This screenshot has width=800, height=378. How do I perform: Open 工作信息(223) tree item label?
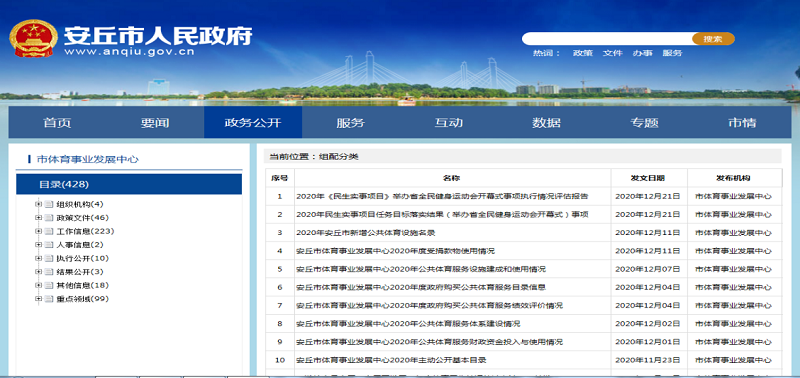[85, 231]
